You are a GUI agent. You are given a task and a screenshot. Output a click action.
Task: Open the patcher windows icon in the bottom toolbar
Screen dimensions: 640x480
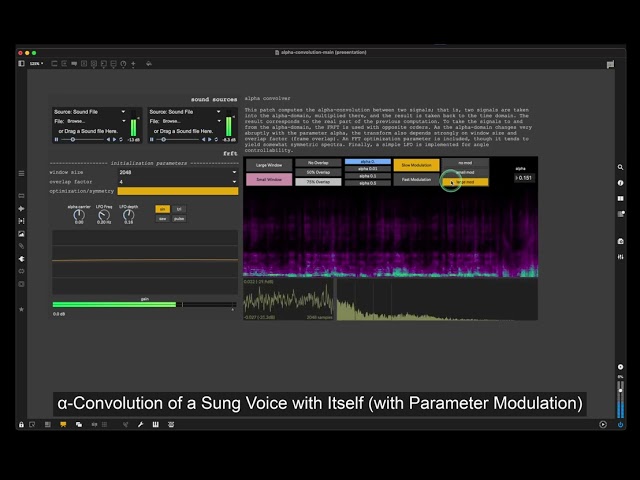[79, 424]
